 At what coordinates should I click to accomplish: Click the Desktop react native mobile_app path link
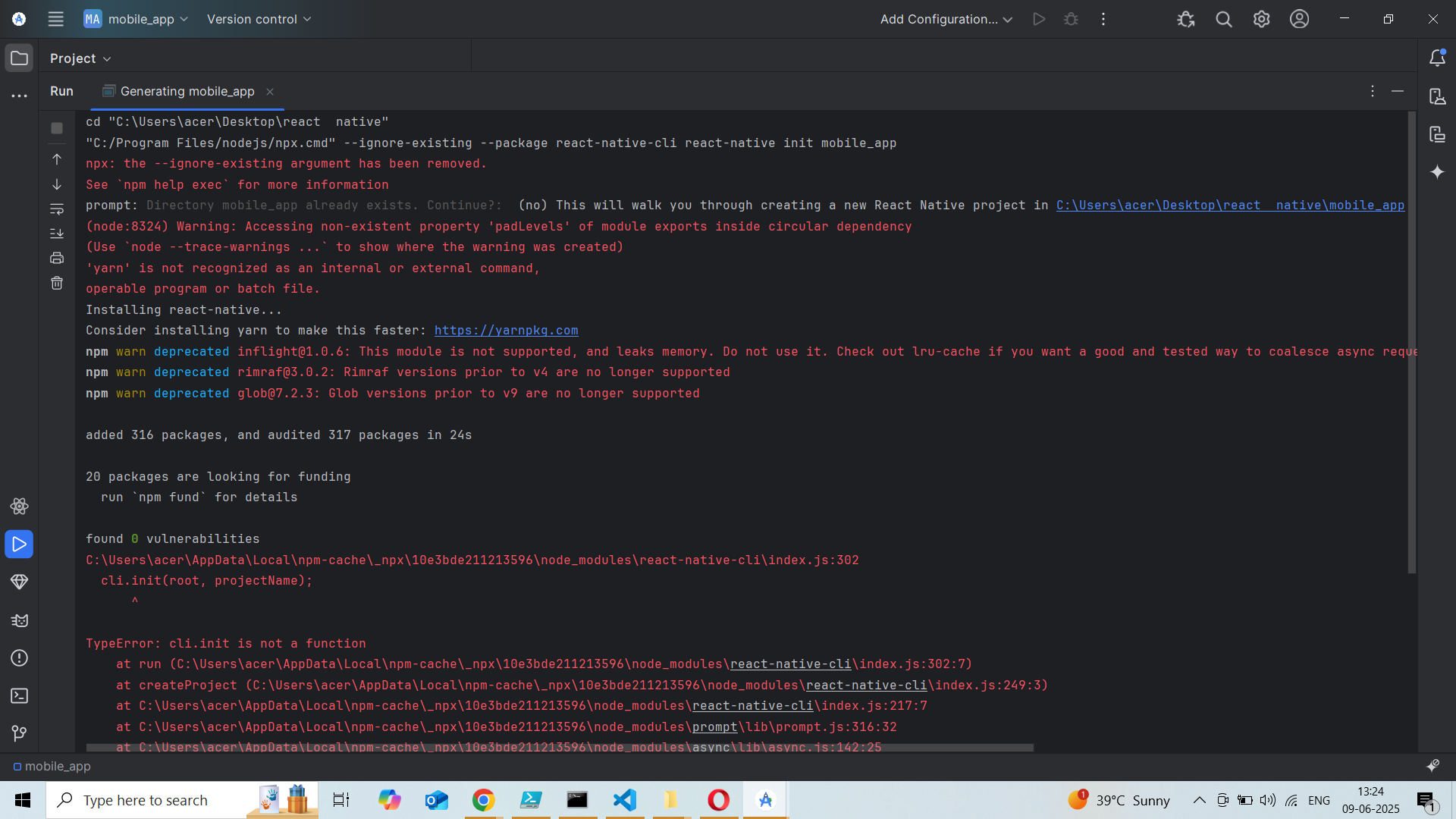click(x=1229, y=206)
